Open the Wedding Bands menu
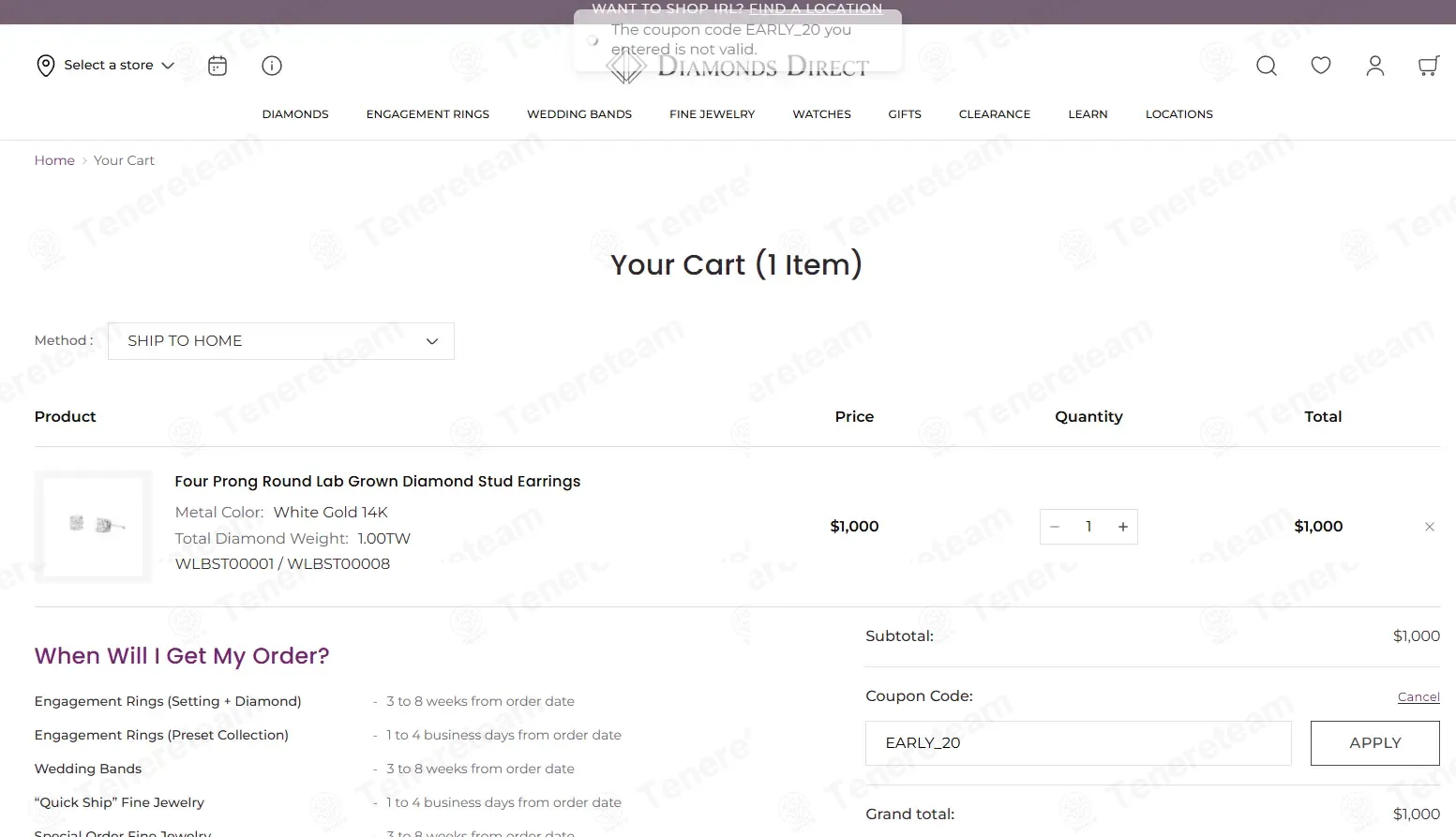 [579, 114]
